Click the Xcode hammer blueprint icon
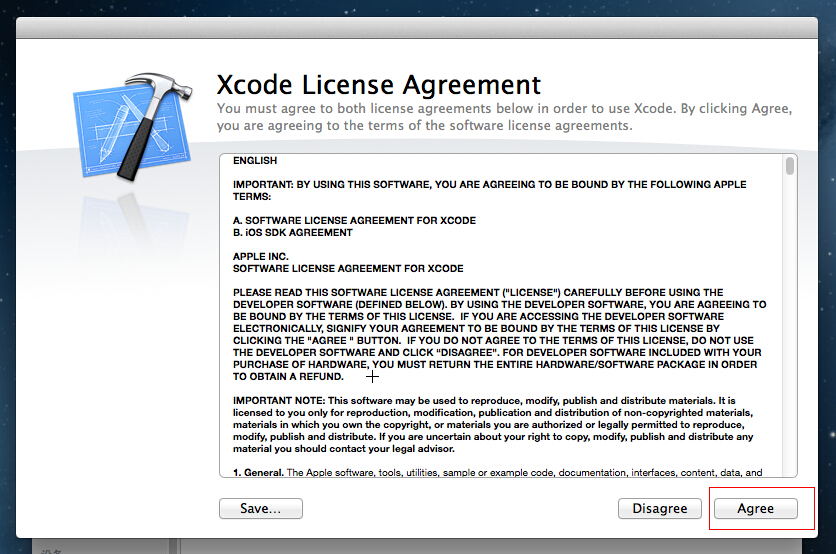 coord(133,127)
